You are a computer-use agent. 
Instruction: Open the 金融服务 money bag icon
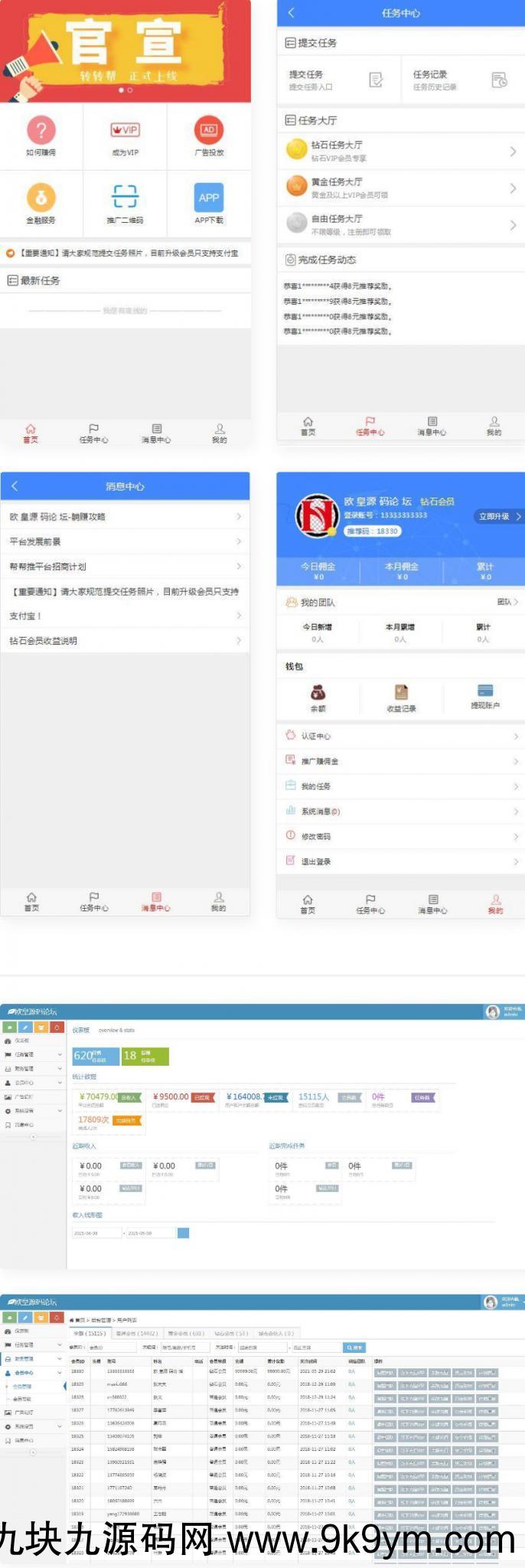pyautogui.click(x=41, y=197)
